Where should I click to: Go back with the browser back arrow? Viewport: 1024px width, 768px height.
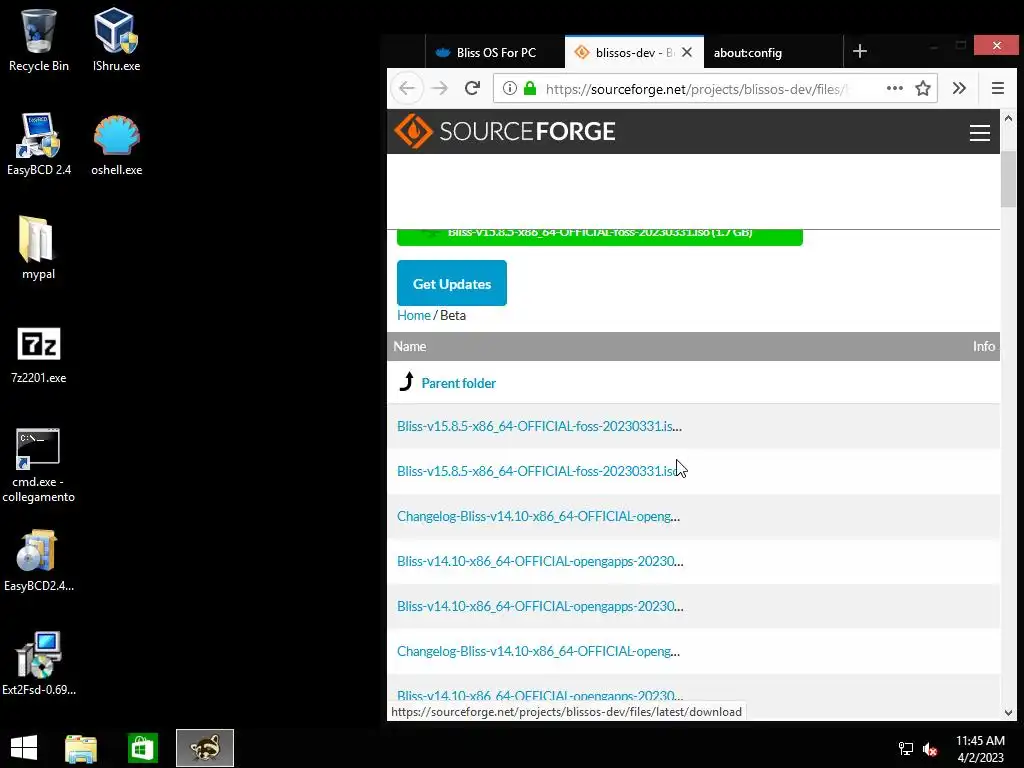pyautogui.click(x=407, y=88)
